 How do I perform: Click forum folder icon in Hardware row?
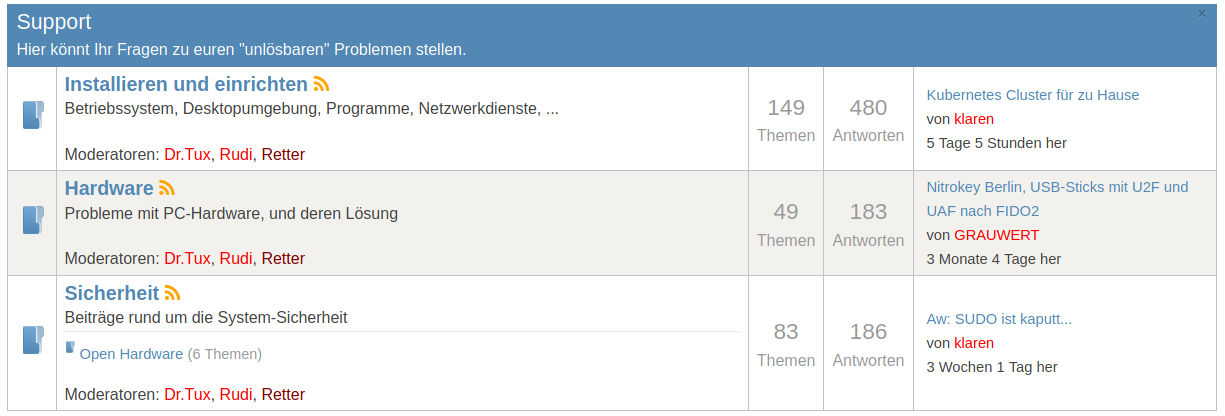(x=33, y=220)
